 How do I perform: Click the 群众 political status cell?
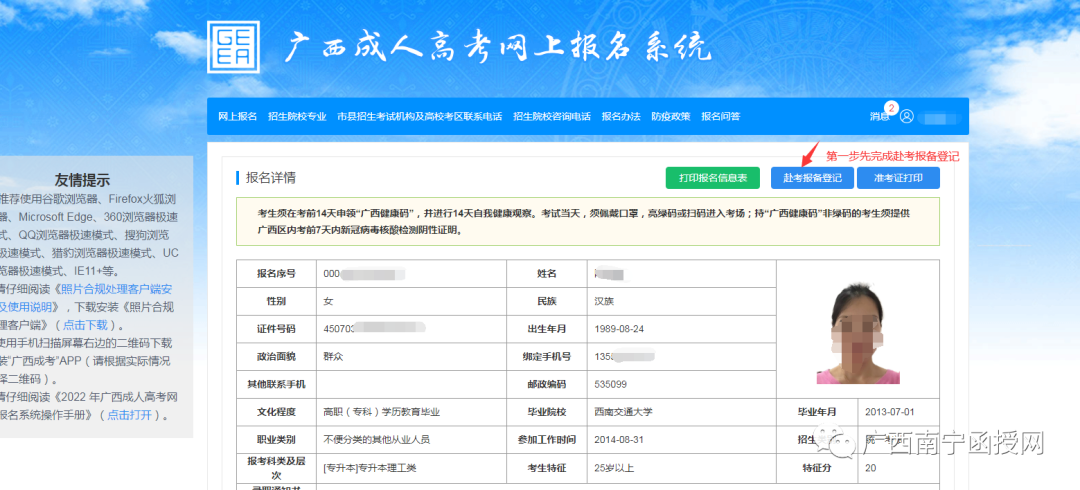click(x=411, y=356)
